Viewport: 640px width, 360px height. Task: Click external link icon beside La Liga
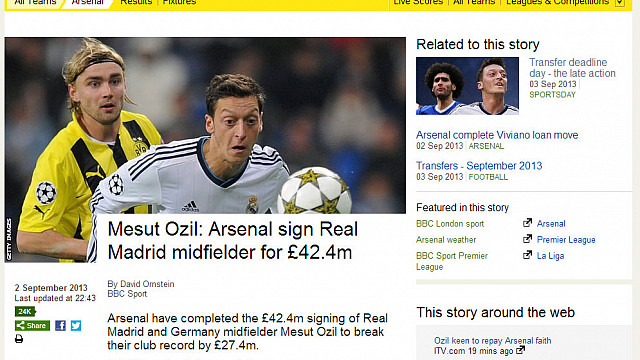tap(527, 255)
